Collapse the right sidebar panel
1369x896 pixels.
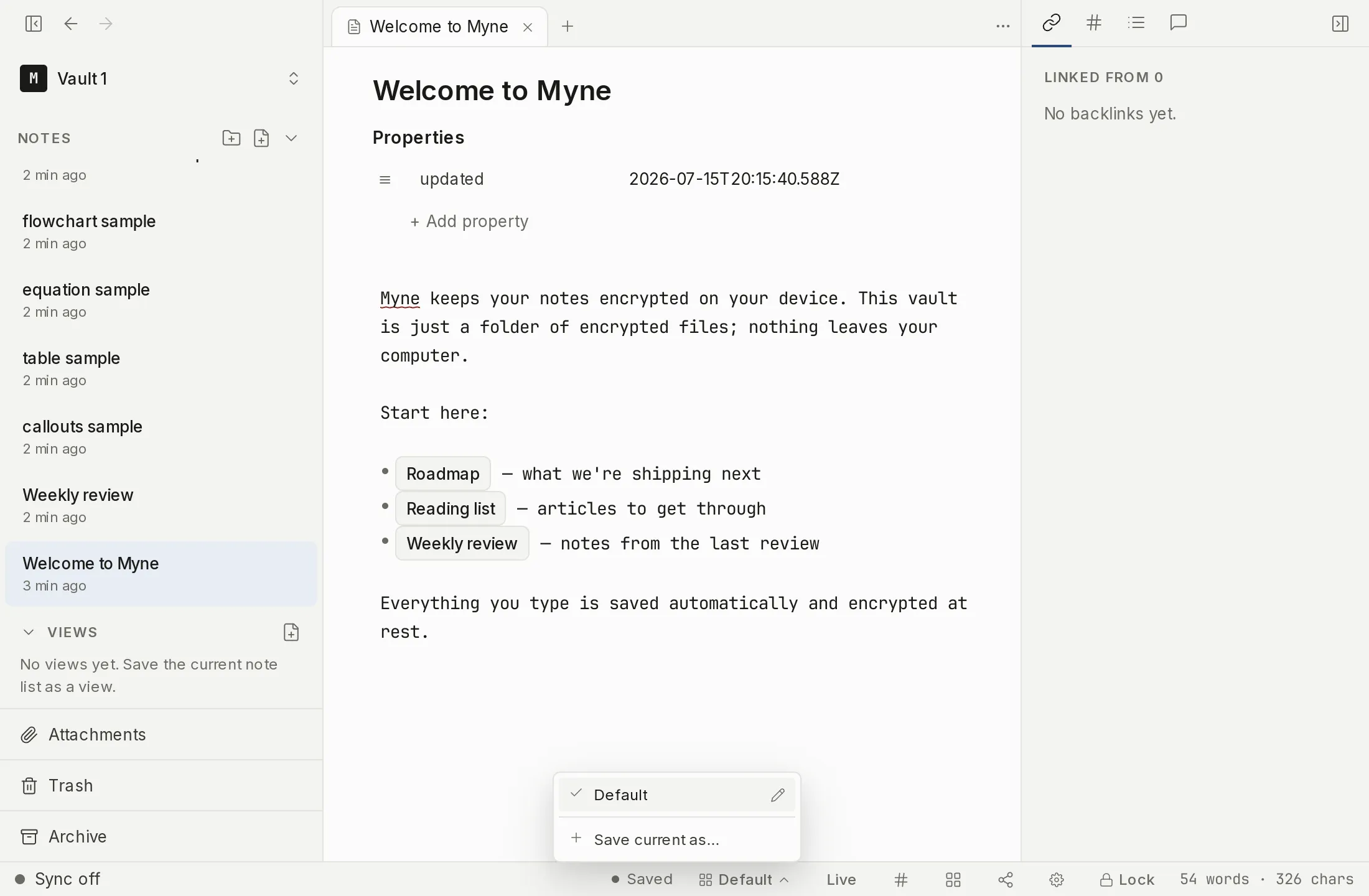coord(1340,24)
